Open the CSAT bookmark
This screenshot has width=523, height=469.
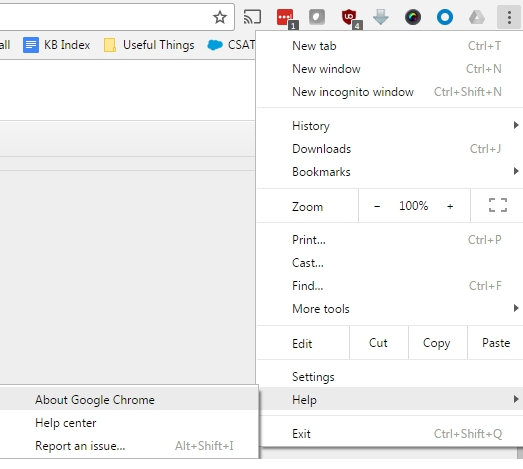(x=231, y=45)
